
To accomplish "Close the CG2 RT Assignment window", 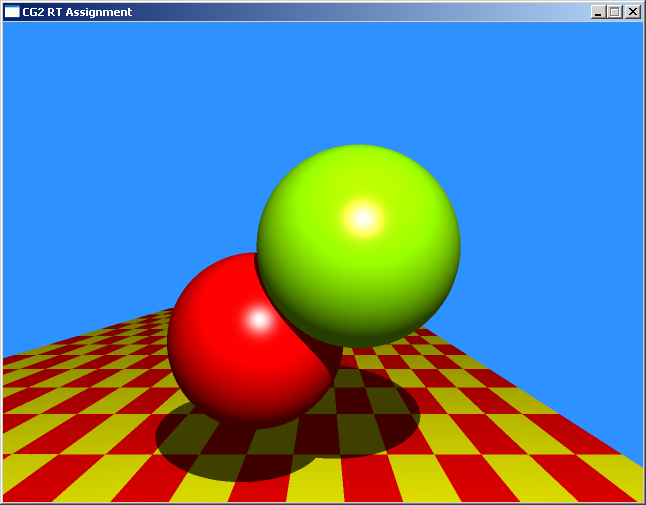I will 632,12.
